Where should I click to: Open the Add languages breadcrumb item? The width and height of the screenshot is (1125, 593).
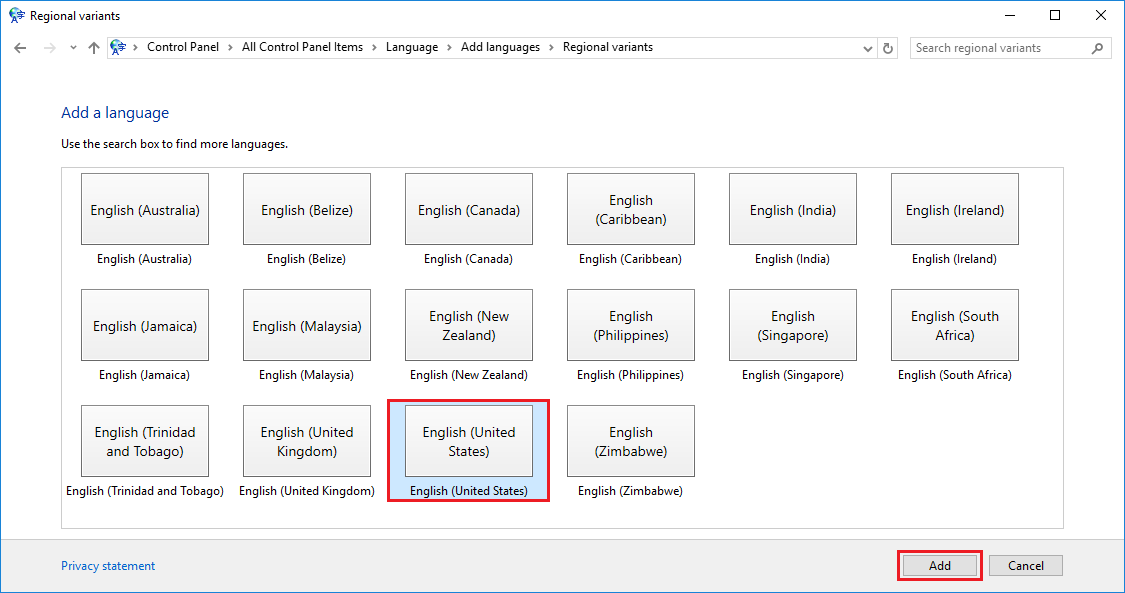point(500,47)
